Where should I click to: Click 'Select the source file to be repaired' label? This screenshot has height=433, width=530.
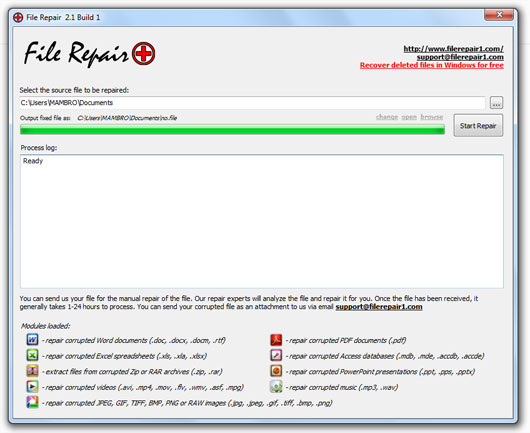click(x=74, y=90)
